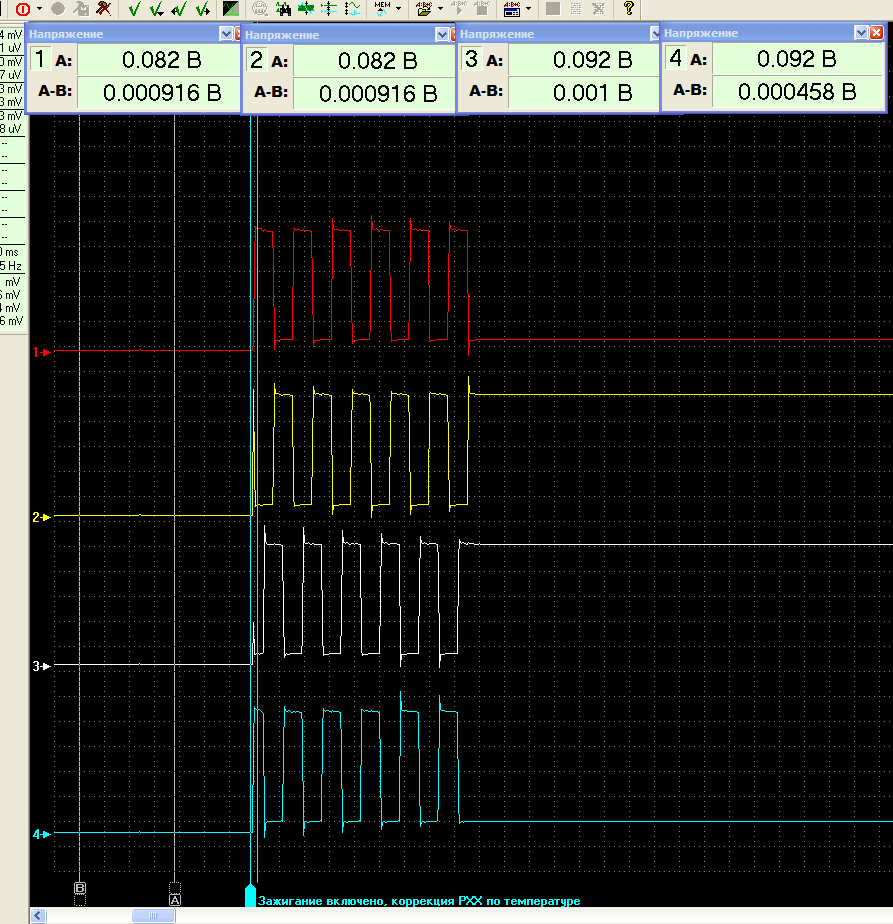Viewport: 893px width, 924px height.
Task: Click the A:B:C measurement panel icon
Action: (512, 9)
